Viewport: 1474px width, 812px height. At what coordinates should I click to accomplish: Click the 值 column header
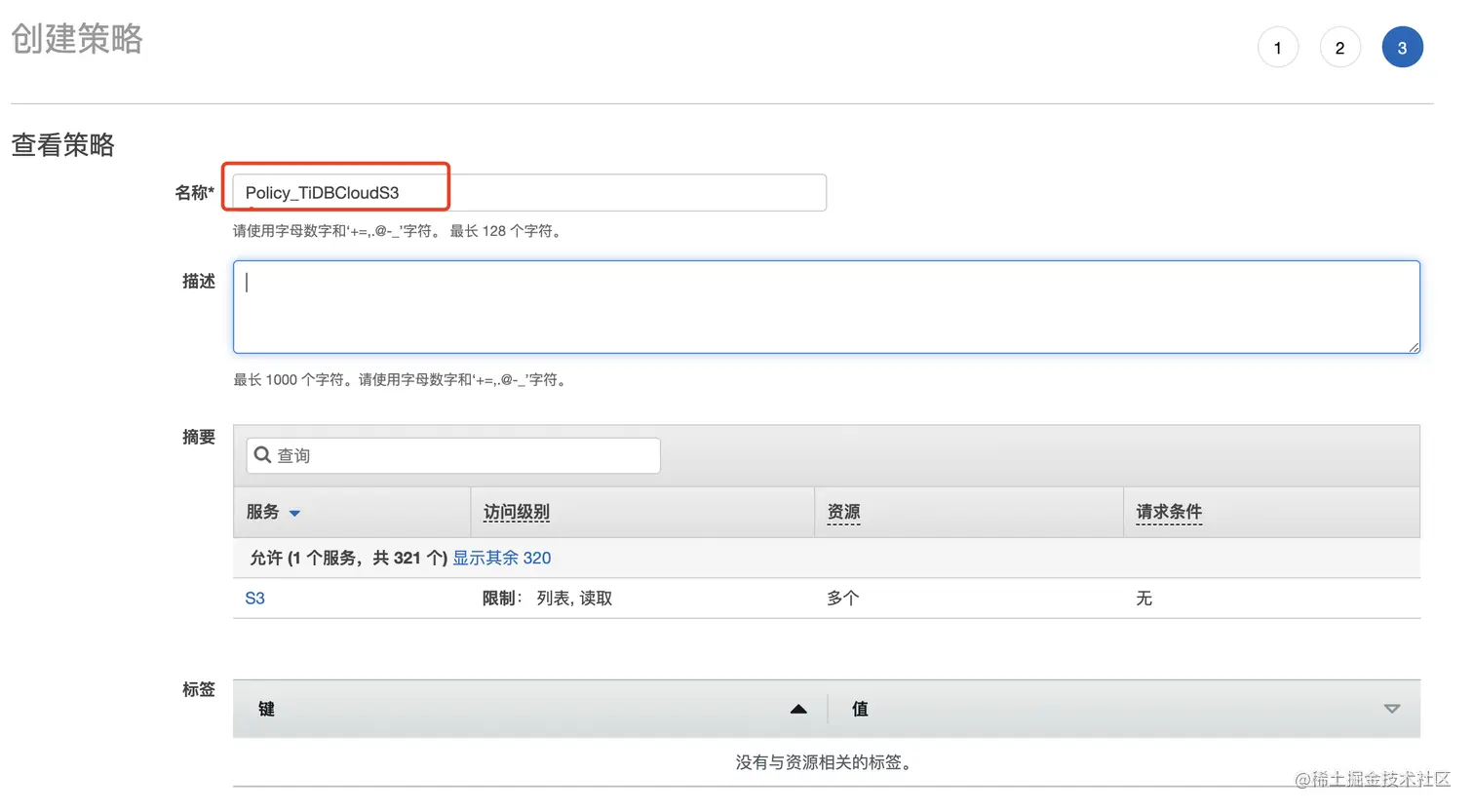(x=860, y=709)
